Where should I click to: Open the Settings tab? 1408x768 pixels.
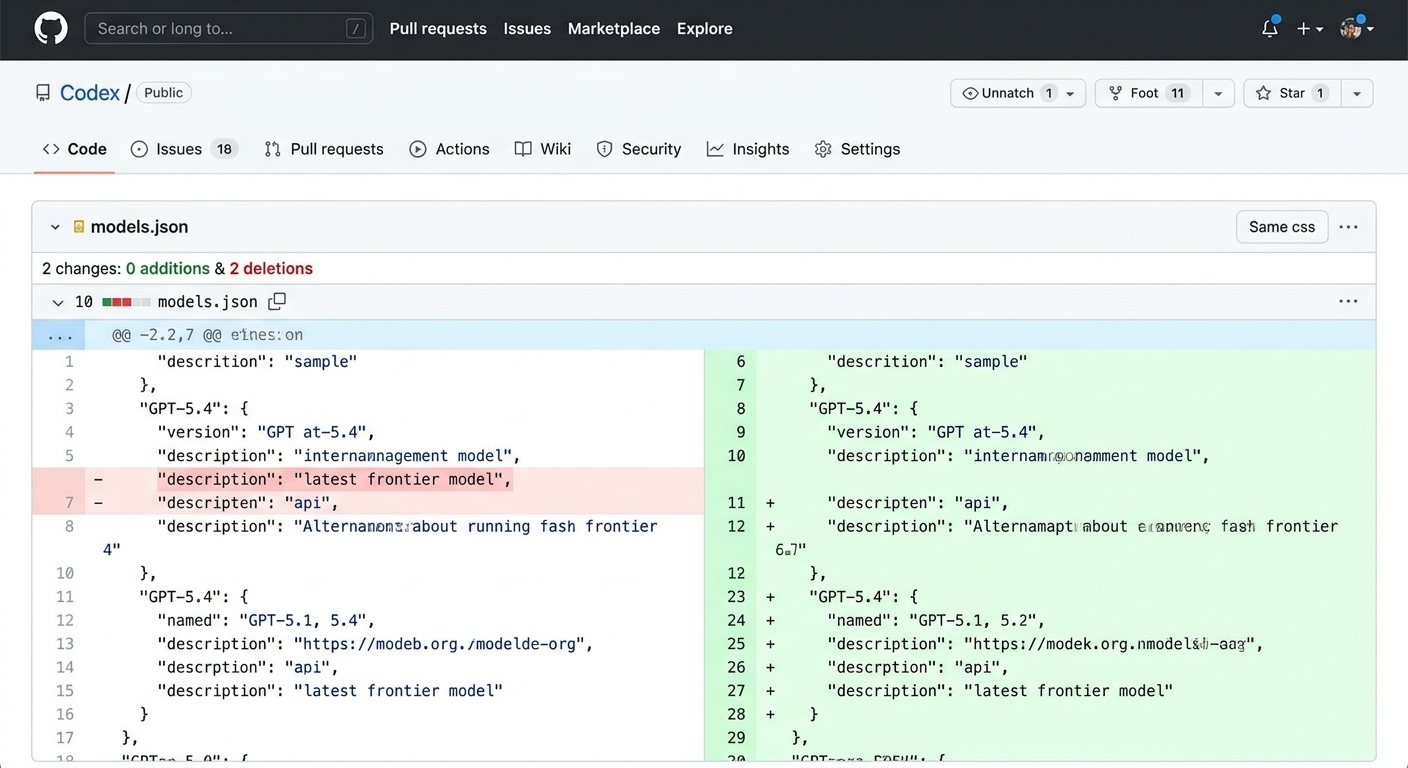pos(858,149)
